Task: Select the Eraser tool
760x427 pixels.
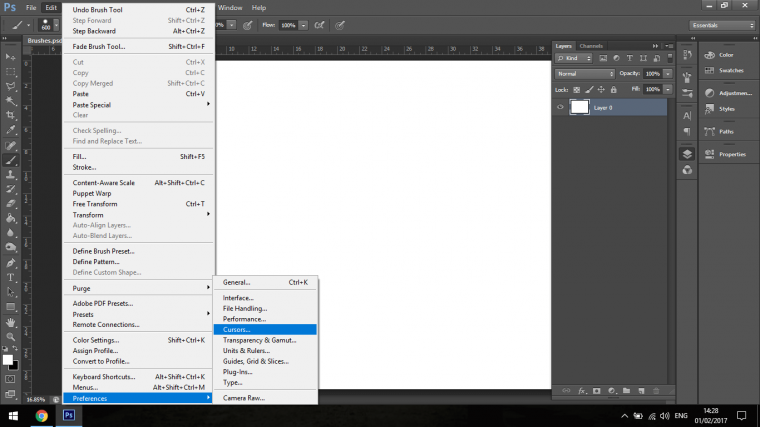Action: pyautogui.click(x=10, y=204)
